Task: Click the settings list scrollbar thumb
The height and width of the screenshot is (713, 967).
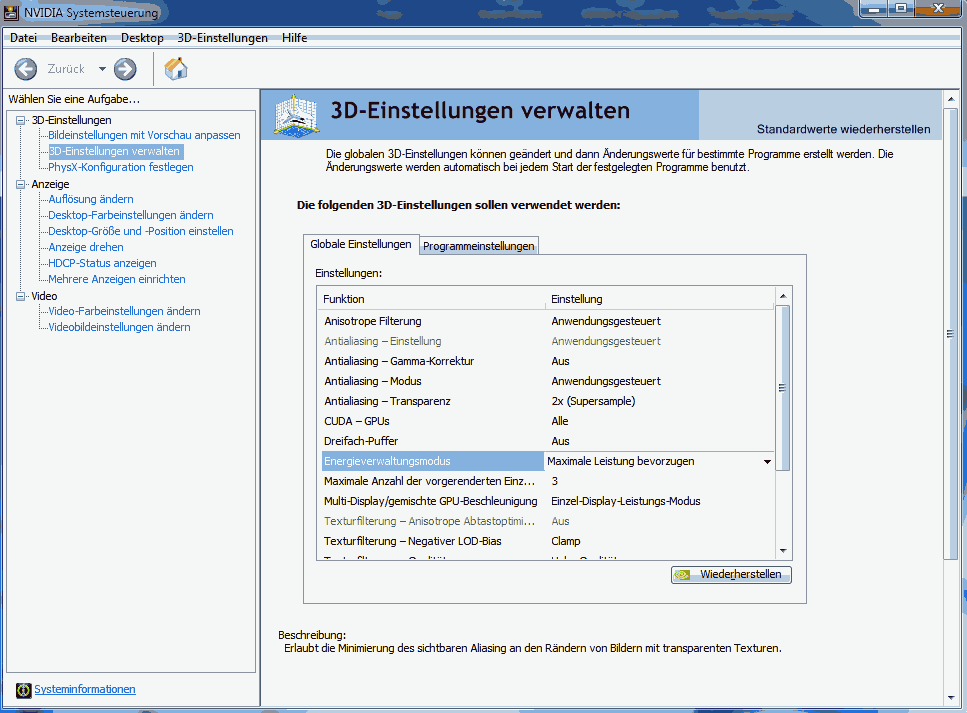Action: (x=783, y=388)
